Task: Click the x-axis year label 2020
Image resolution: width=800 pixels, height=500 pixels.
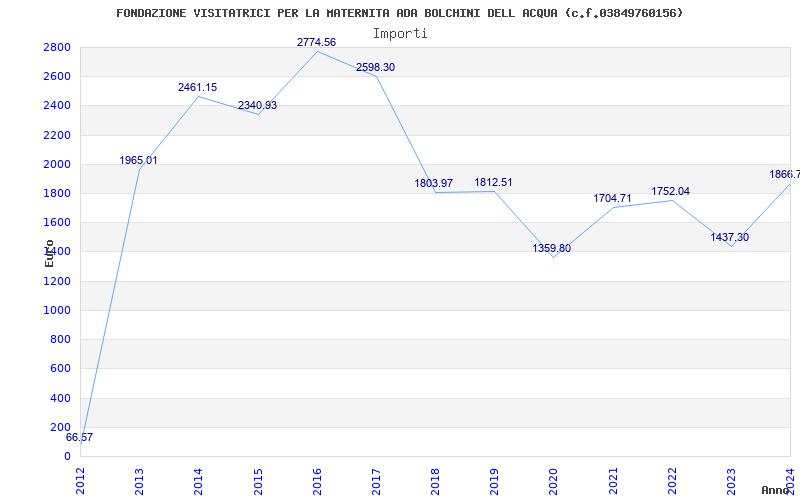Action: pyautogui.click(x=553, y=481)
